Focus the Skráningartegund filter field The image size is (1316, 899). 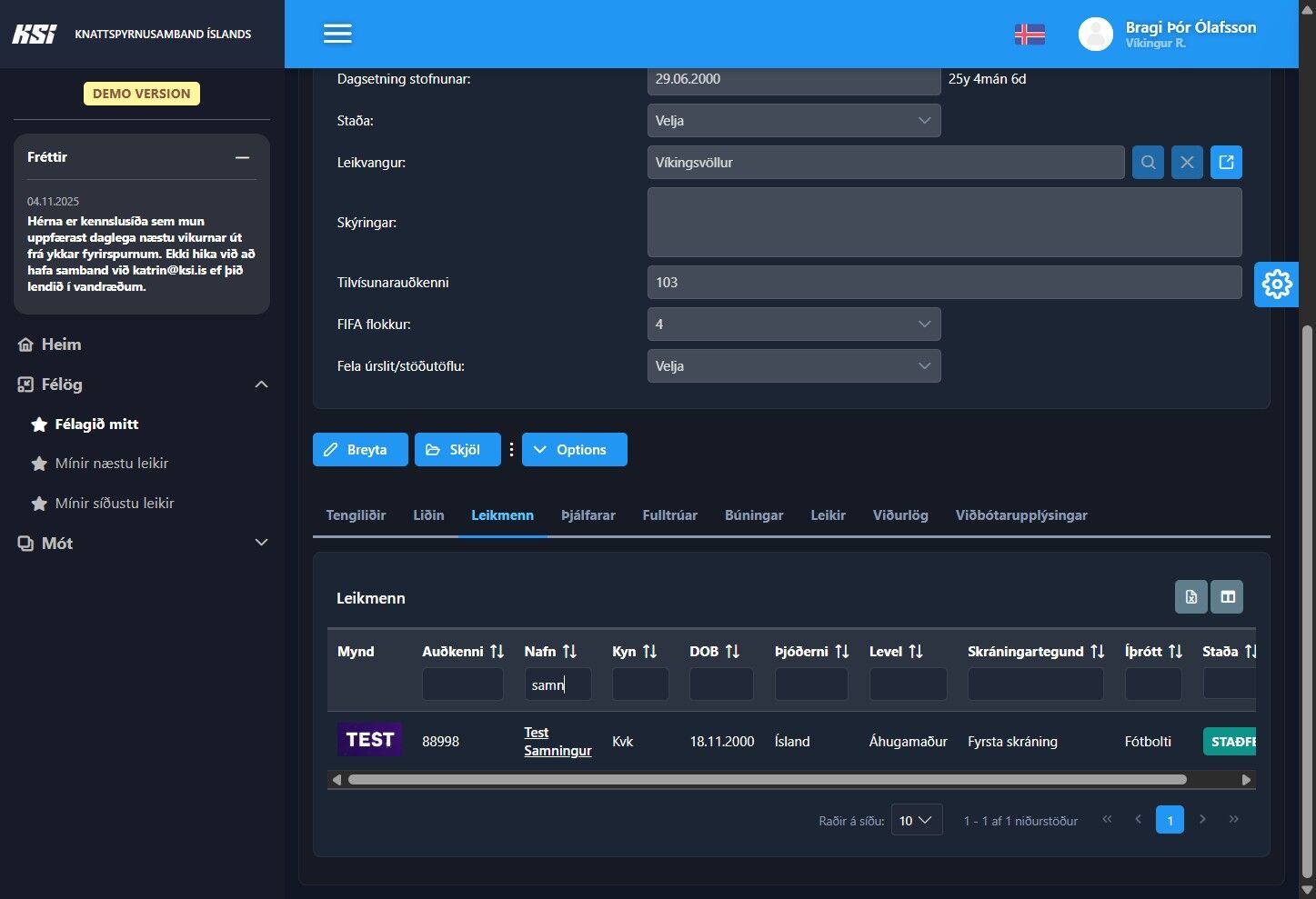pyautogui.click(x=1035, y=684)
